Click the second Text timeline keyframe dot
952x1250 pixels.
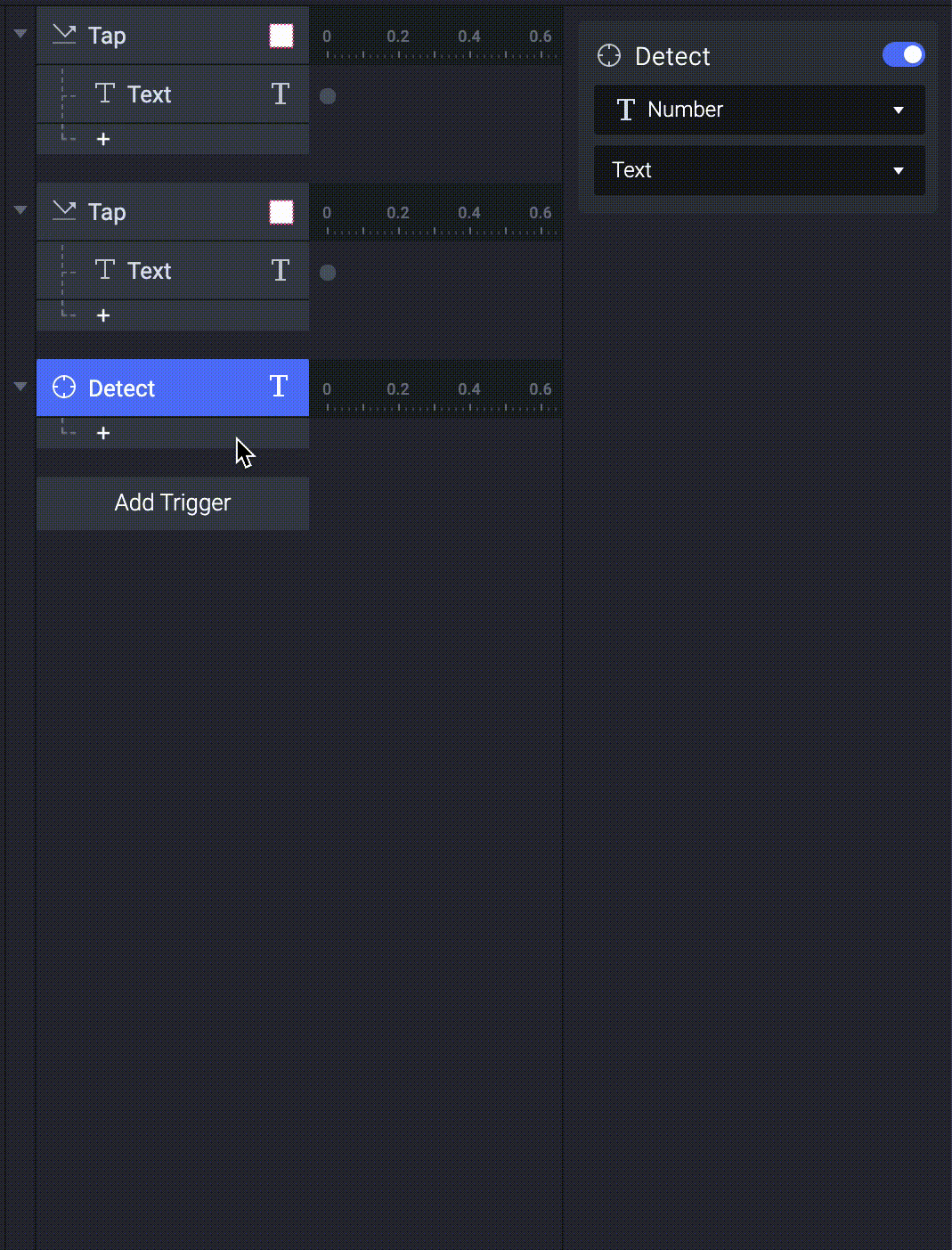point(328,273)
